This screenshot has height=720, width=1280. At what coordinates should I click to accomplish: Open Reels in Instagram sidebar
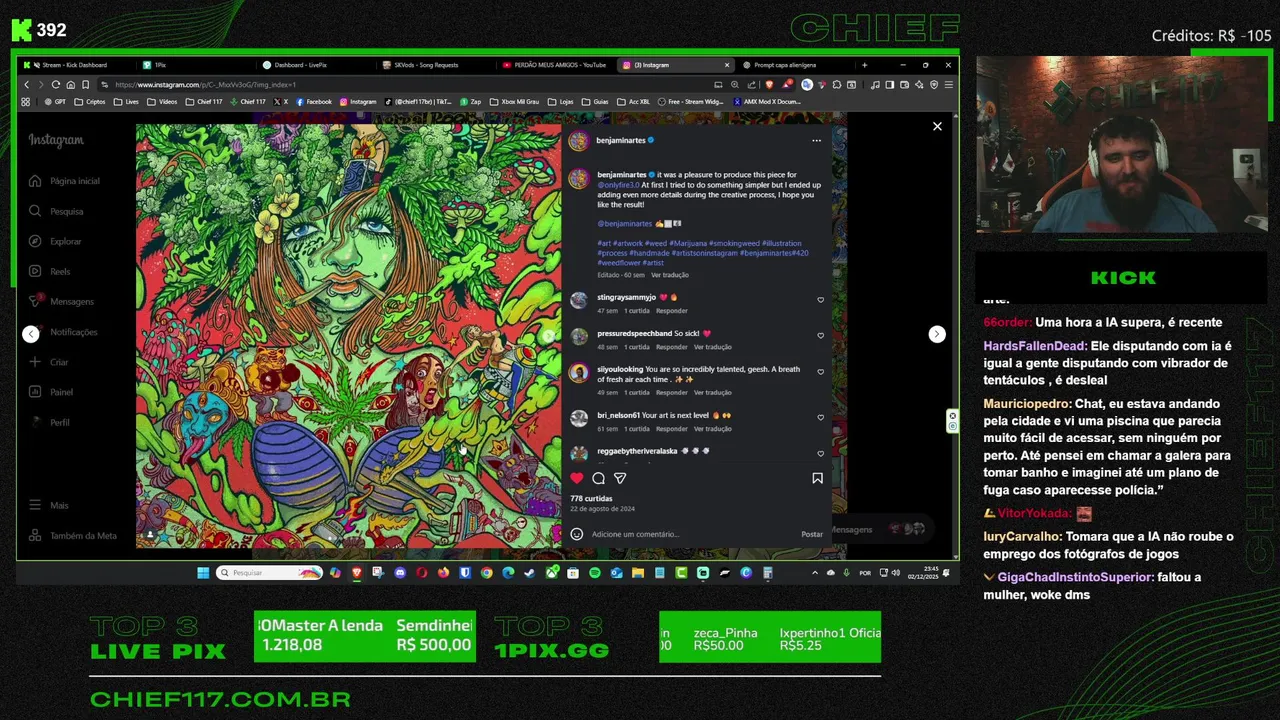coord(51,271)
